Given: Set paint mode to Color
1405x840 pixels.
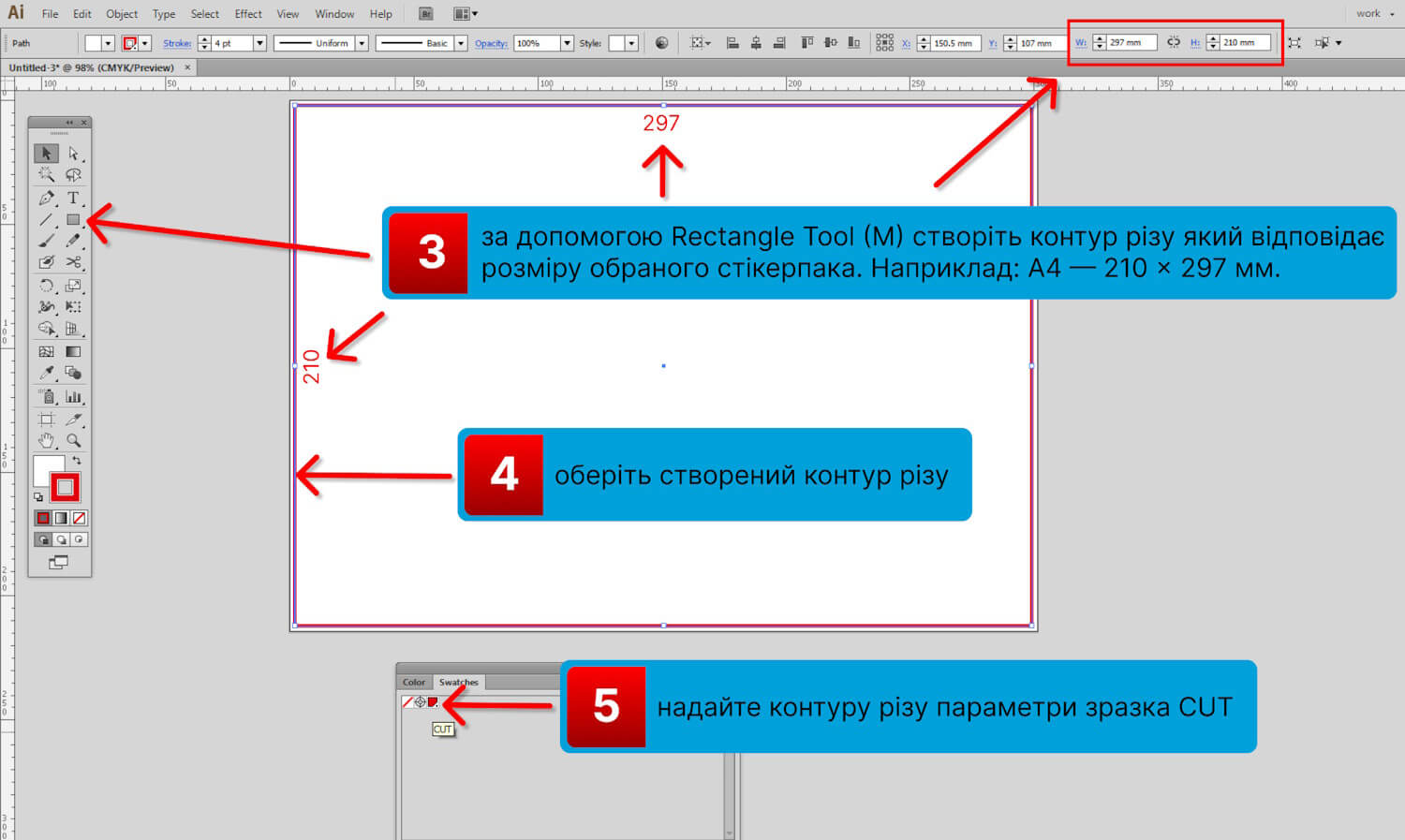Looking at the screenshot, I should (43, 518).
